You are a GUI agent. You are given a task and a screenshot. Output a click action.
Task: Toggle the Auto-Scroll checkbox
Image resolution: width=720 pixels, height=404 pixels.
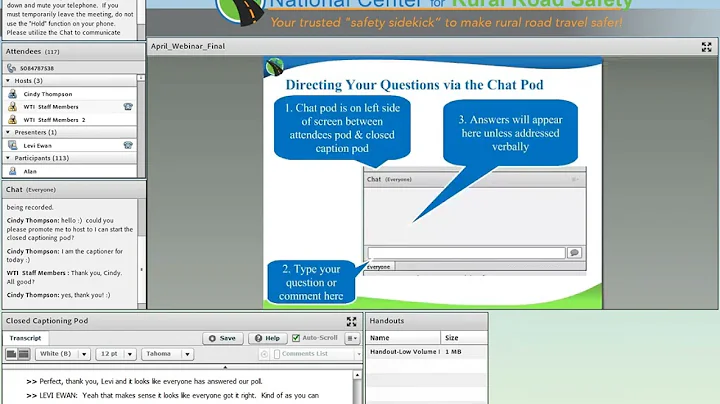click(x=296, y=338)
